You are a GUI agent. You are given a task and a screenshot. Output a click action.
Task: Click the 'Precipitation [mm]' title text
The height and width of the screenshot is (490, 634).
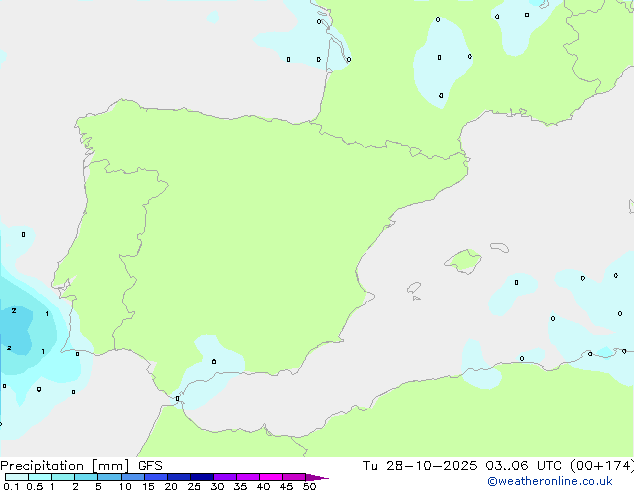(x=65, y=466)
